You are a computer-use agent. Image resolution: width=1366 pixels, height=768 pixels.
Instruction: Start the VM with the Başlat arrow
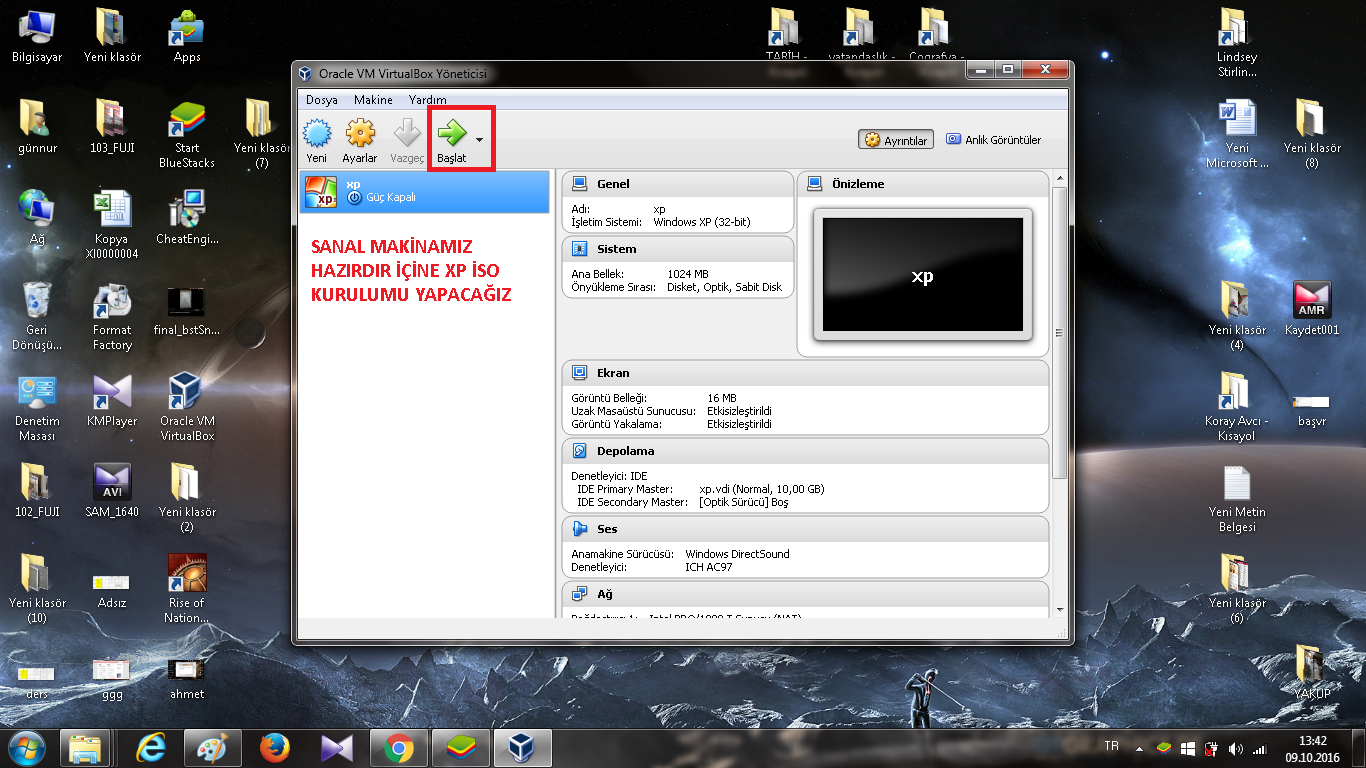pyautogui.click(x=452, y=140)
